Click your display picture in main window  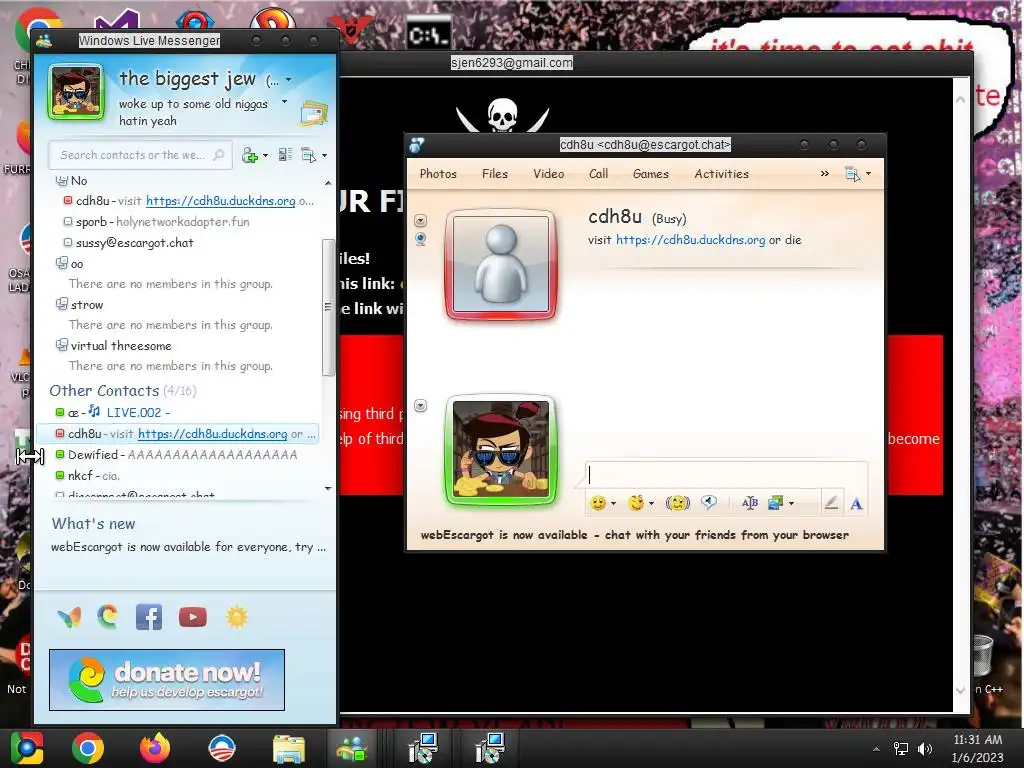[76, 92]
